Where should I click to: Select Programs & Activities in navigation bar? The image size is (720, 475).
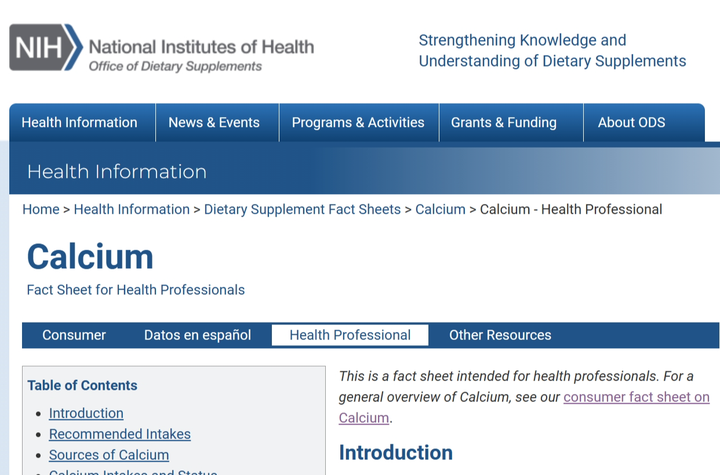point(358,123)
